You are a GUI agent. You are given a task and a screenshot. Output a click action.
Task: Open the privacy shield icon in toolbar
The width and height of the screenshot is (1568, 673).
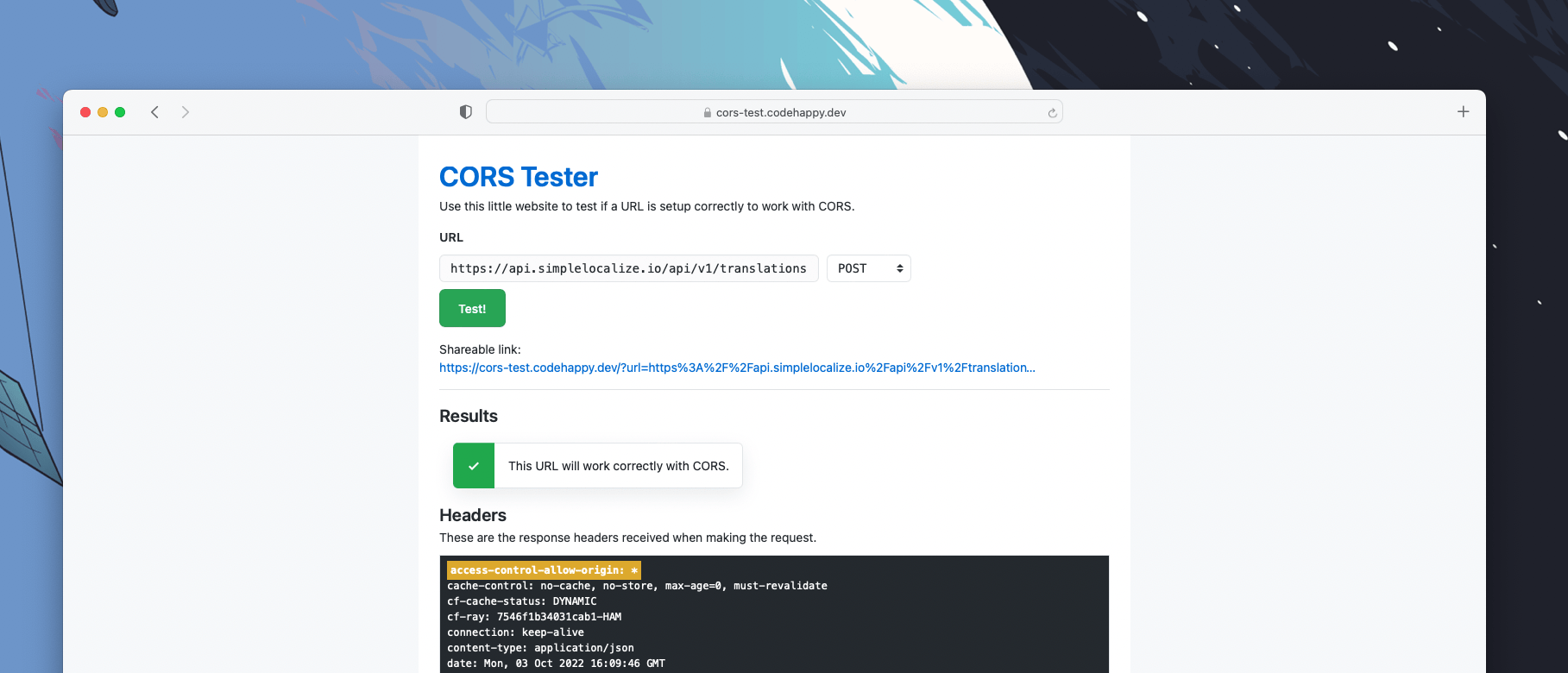coord(466,112)
